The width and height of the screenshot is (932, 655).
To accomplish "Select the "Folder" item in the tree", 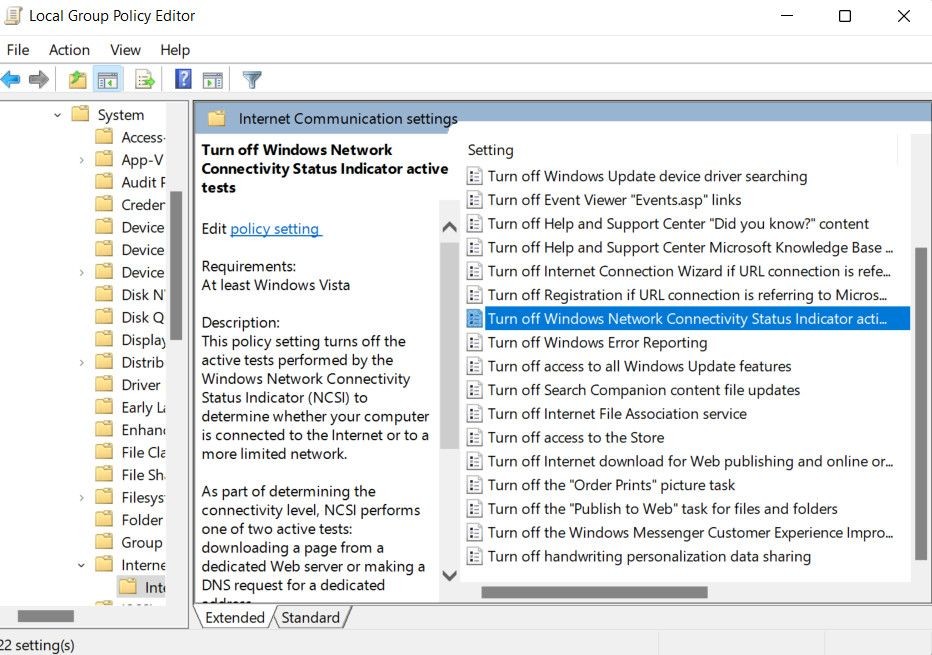I will pyautogui.click(x=130, y=520).
